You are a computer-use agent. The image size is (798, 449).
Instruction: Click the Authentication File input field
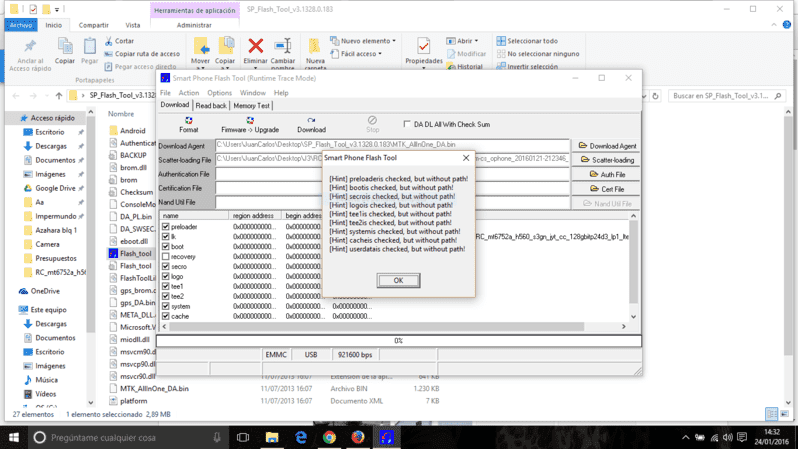[392, 174]
